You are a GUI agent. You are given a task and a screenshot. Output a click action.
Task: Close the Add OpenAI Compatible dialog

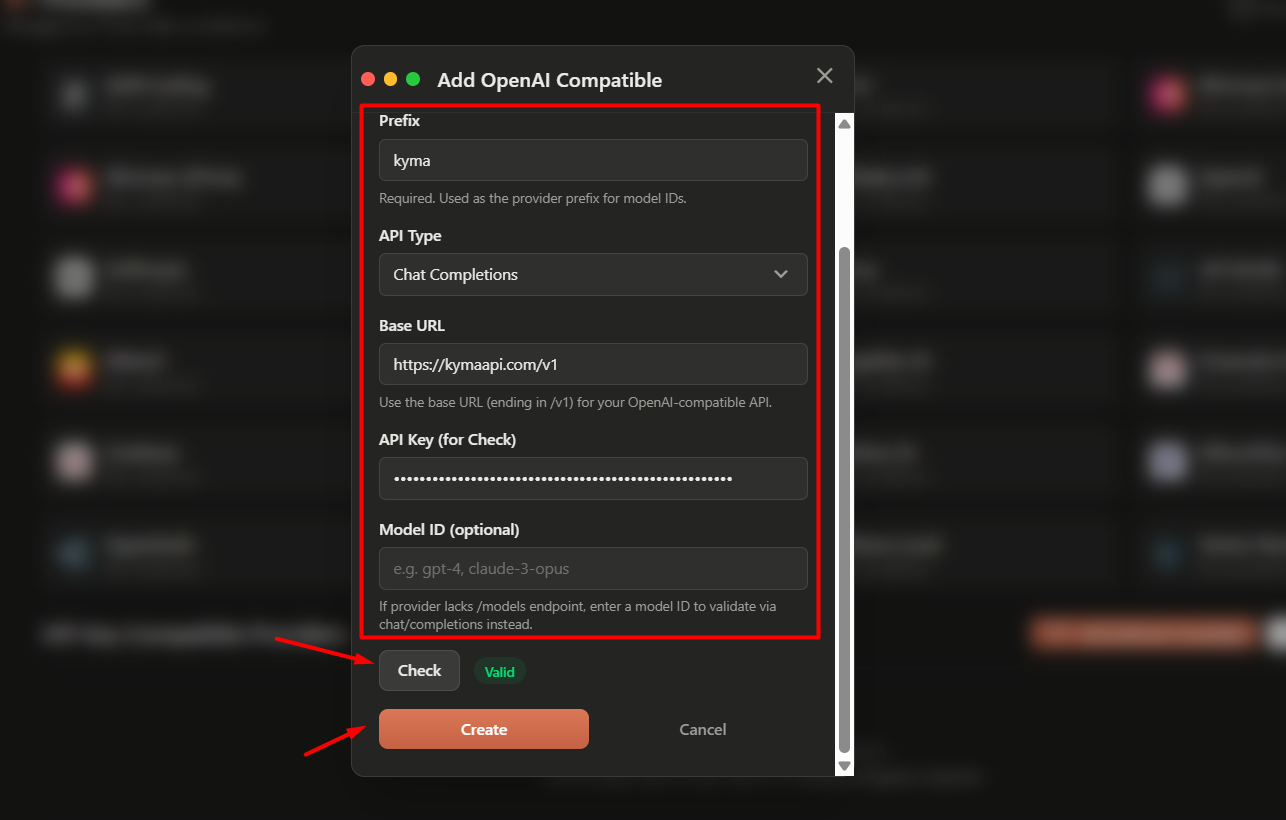coord(824,75)
